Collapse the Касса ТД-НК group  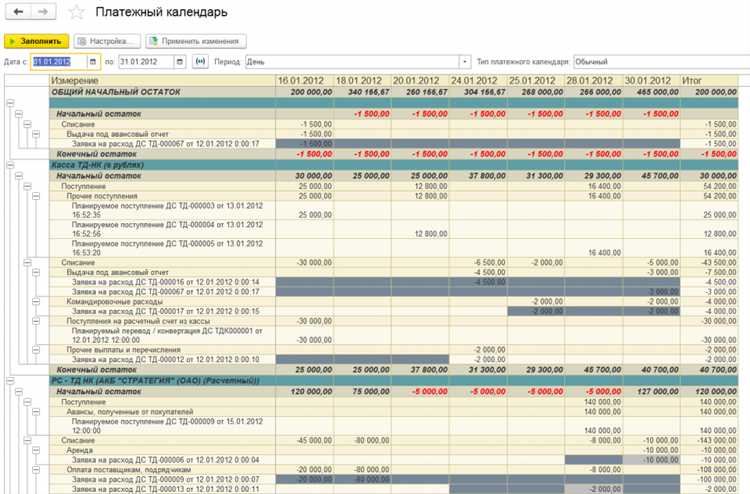point(9,165)
